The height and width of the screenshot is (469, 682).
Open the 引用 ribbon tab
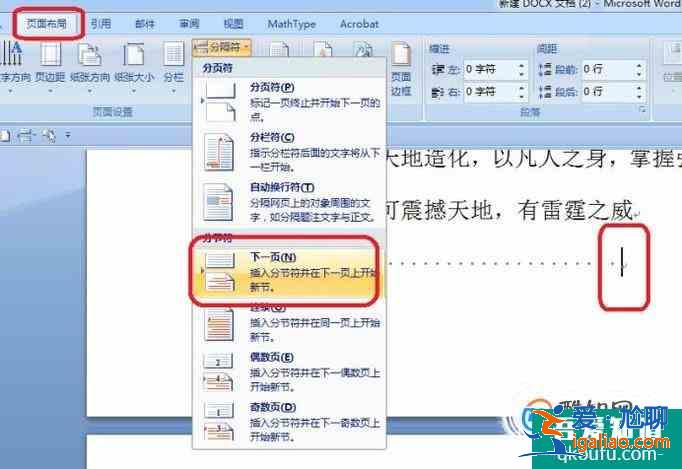100,23
